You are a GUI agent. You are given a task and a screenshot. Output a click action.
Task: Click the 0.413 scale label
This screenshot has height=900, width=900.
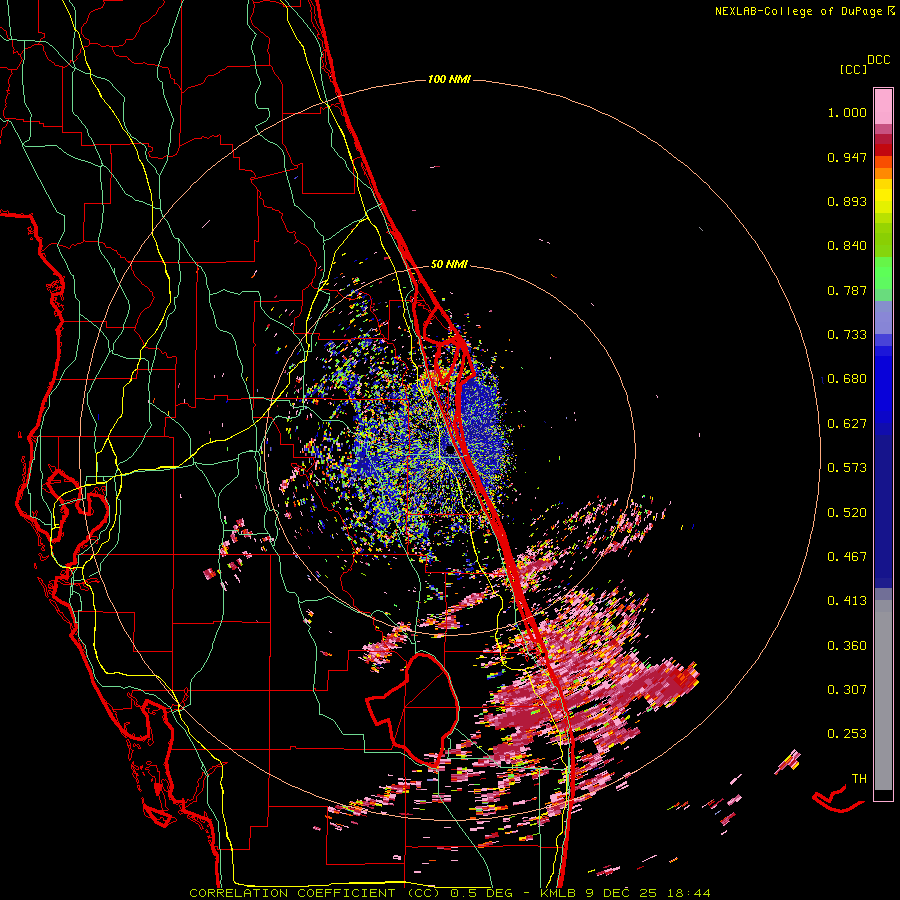(847, 601)
